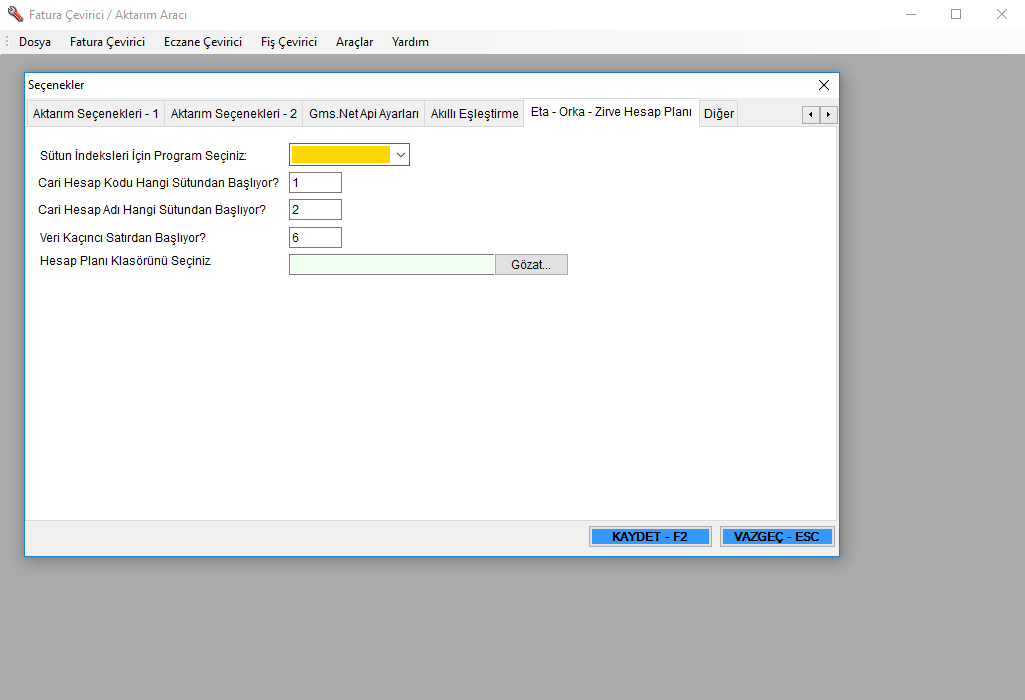
Task: Open the Eczane Çevirici menu
Action: point(203,42)
